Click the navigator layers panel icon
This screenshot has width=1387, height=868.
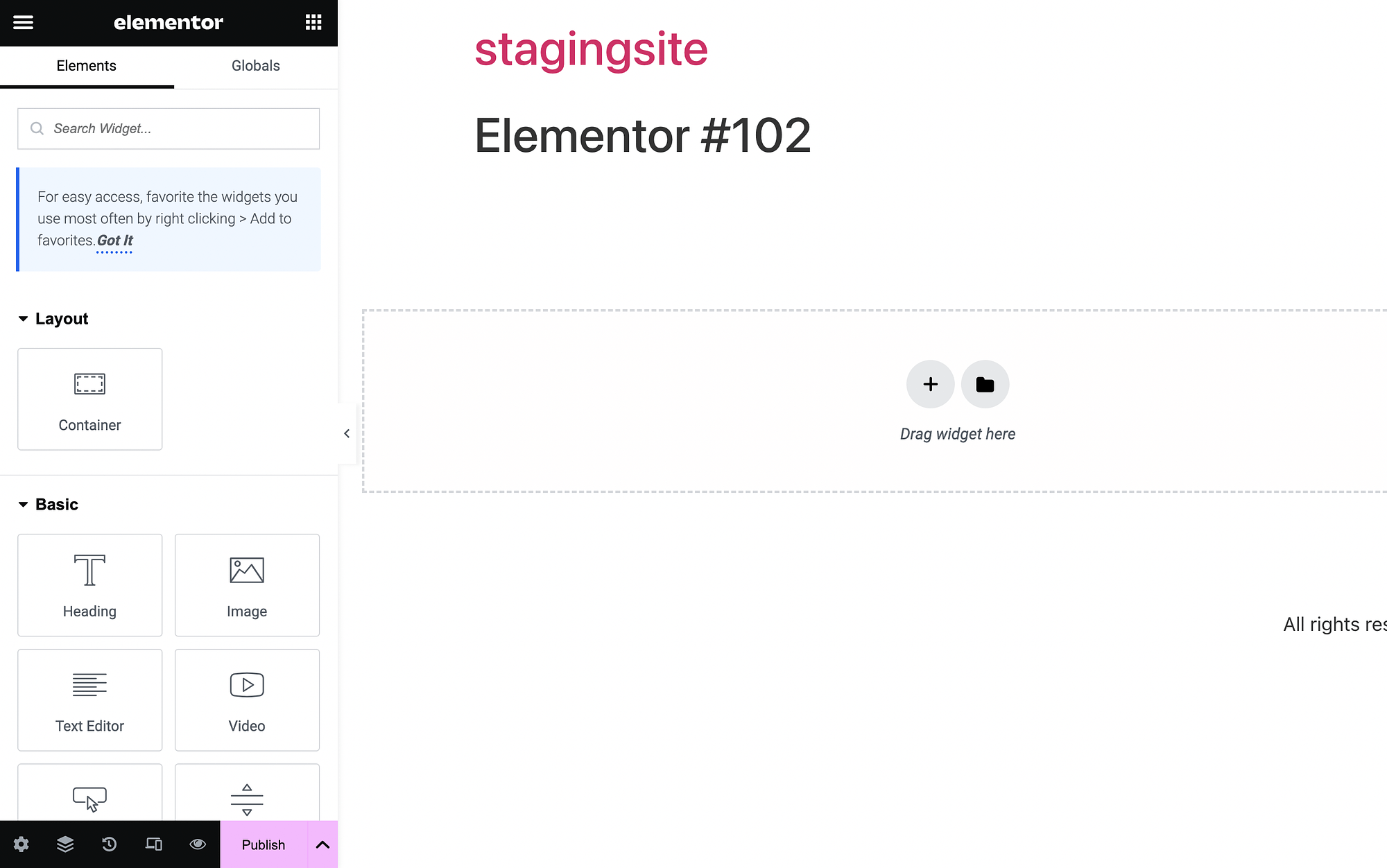[65, 845]
